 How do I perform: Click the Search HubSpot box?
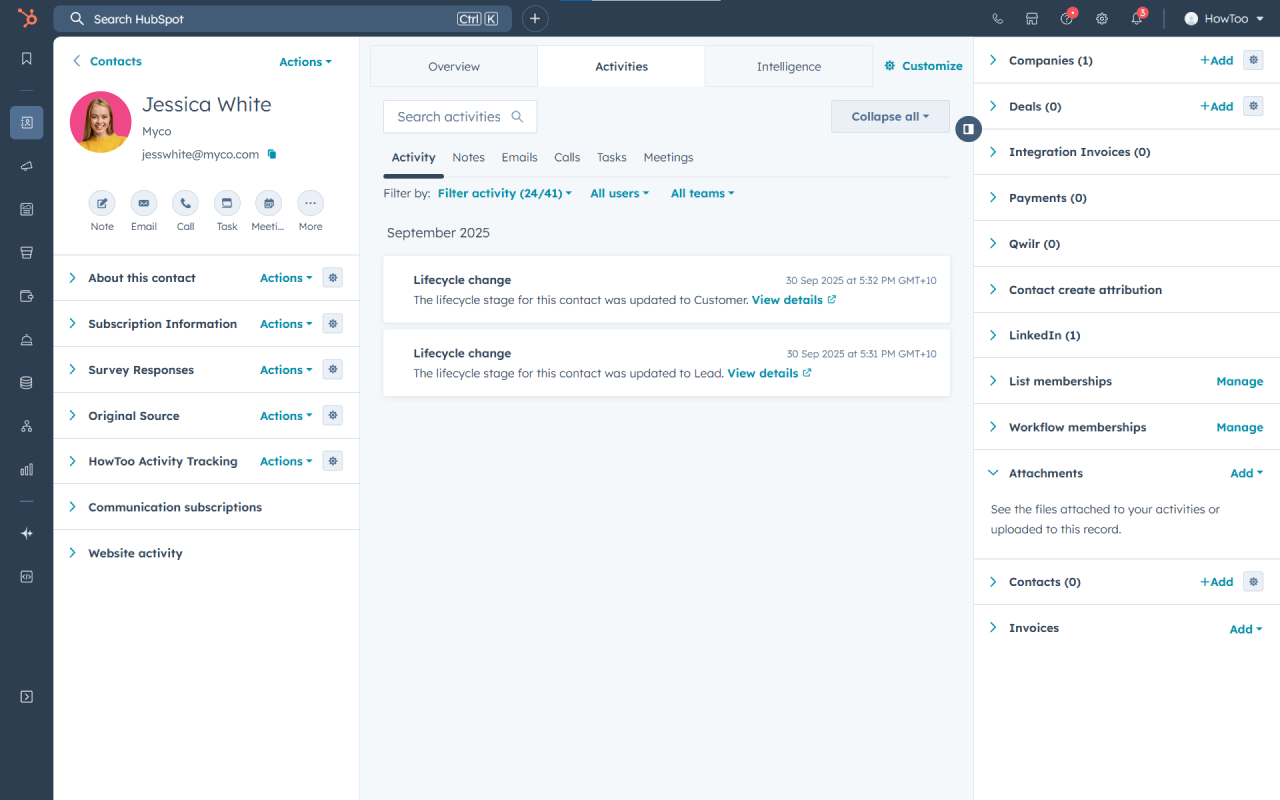click(x=283, y=19)
